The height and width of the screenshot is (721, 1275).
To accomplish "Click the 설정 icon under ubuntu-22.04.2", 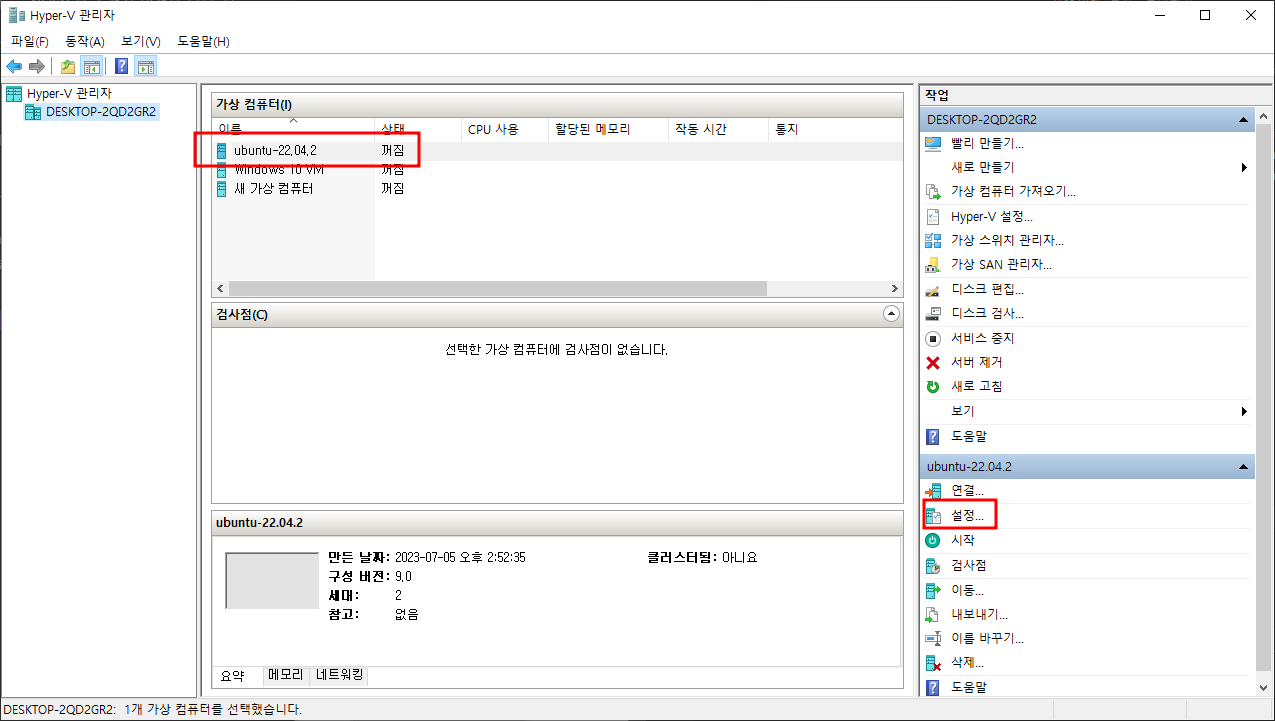I will point(933,516).
